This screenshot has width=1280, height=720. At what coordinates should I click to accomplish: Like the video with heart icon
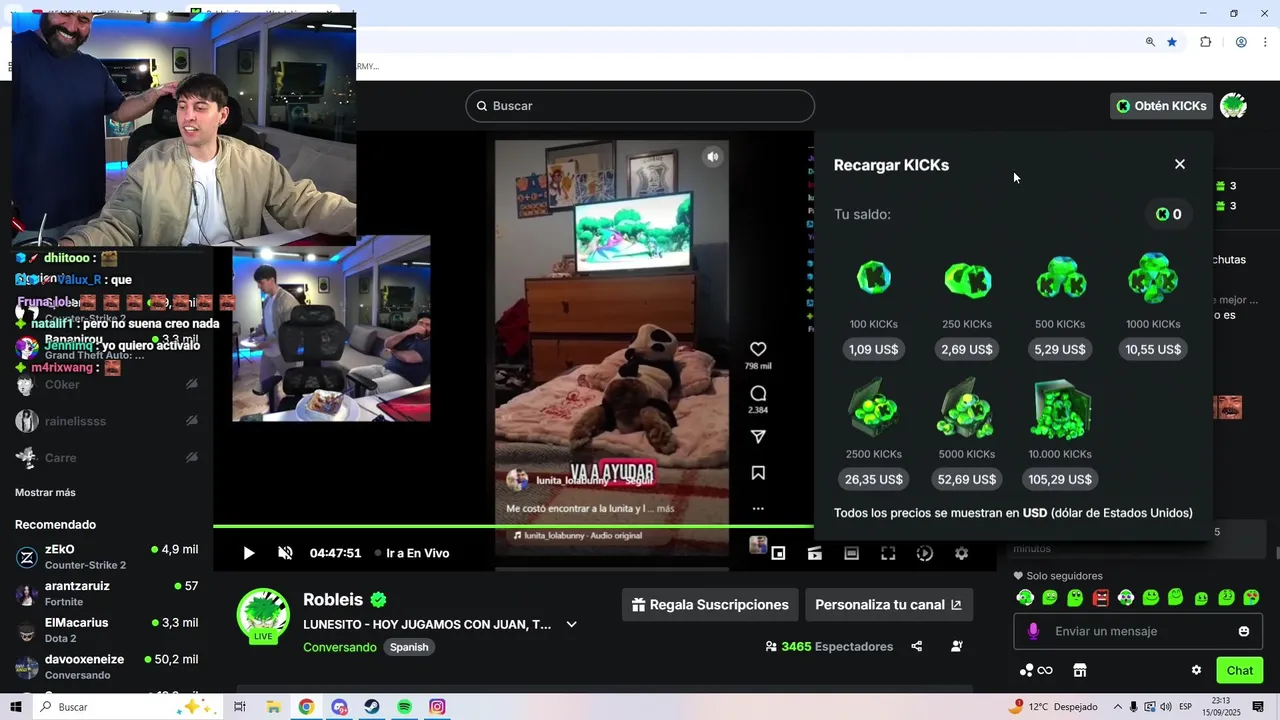pos(758,349)
